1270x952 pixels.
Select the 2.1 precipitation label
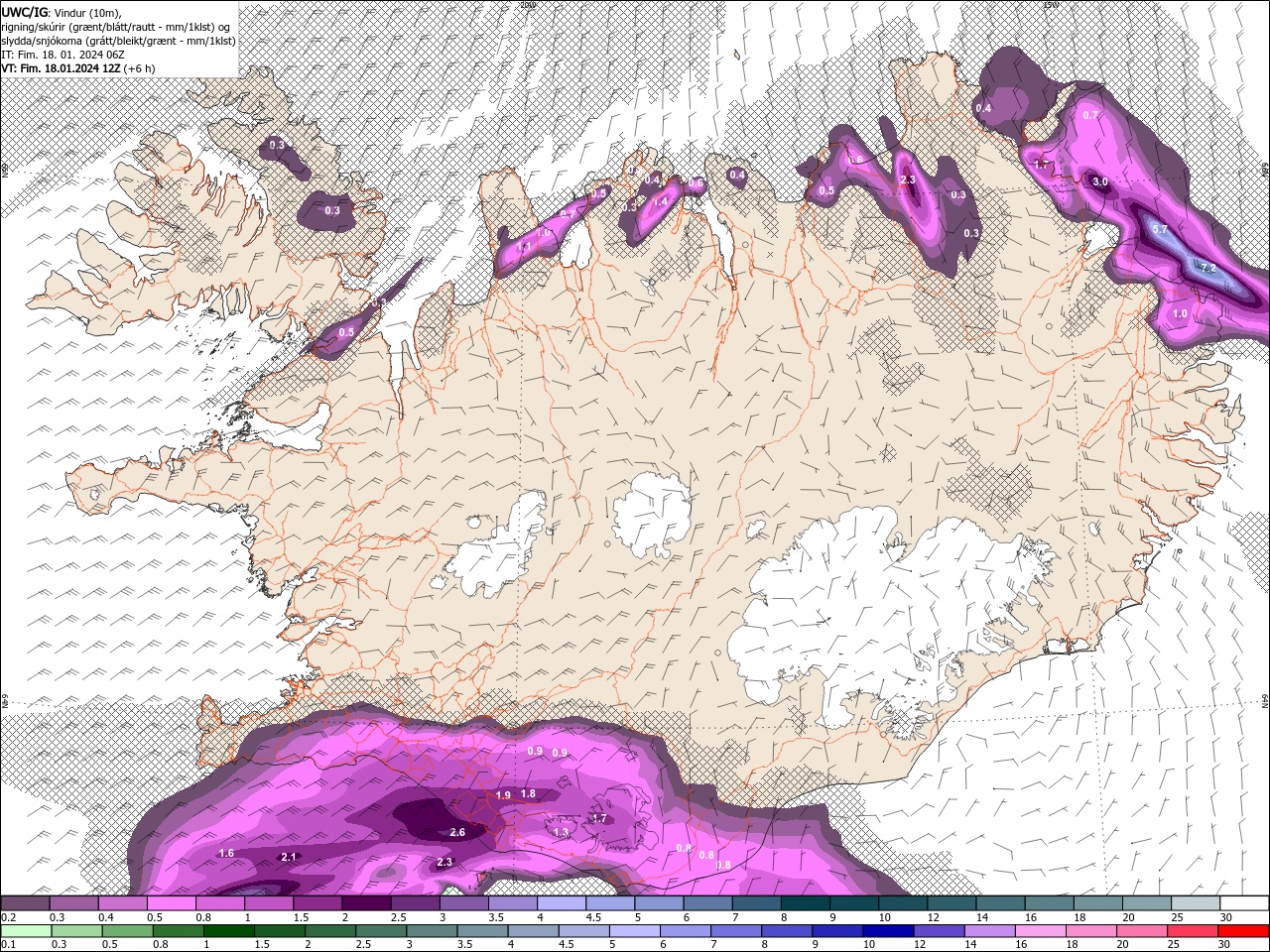289,857
